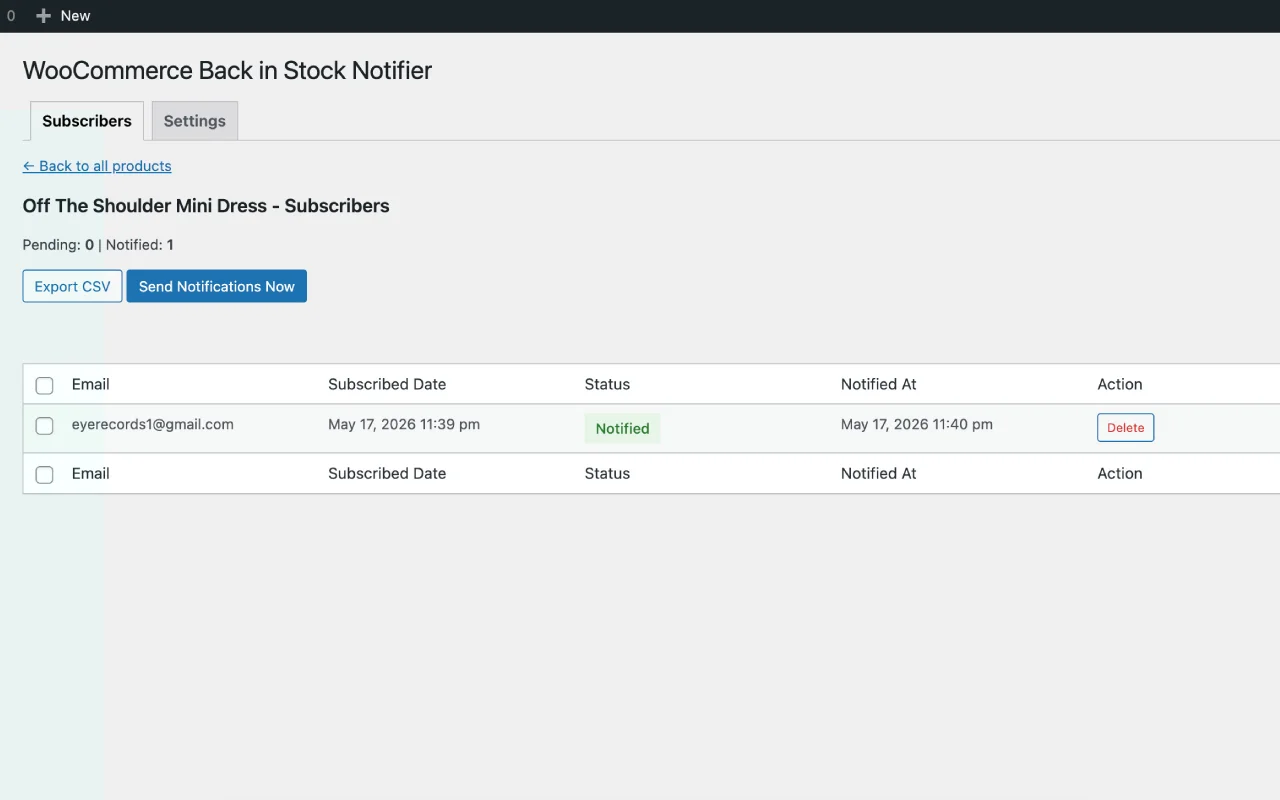The height and width of the screenshot is (800, 1280).
Task: Click the header Action column label
Action: [x=1120, y=384]
